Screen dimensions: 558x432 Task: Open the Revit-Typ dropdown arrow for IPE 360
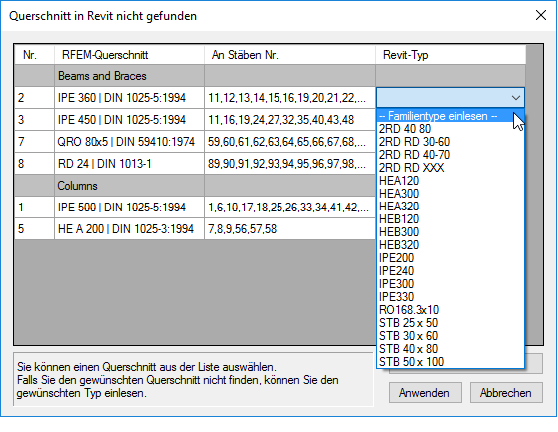(x=515, y=98)
